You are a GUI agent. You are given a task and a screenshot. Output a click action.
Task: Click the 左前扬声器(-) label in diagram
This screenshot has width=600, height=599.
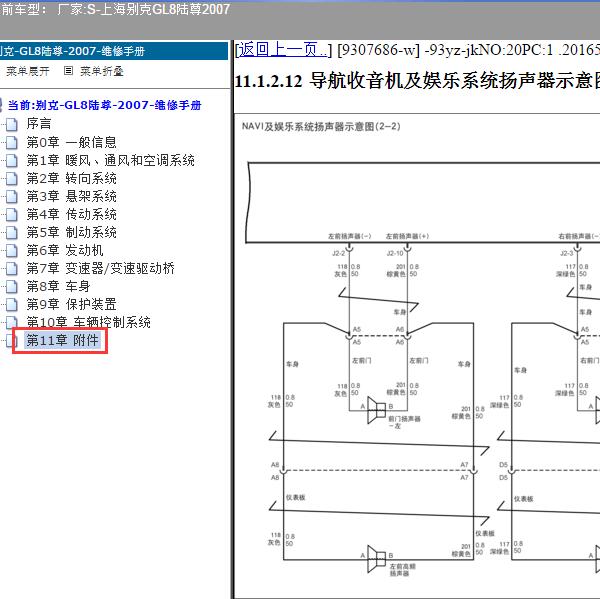pos(350,236)
